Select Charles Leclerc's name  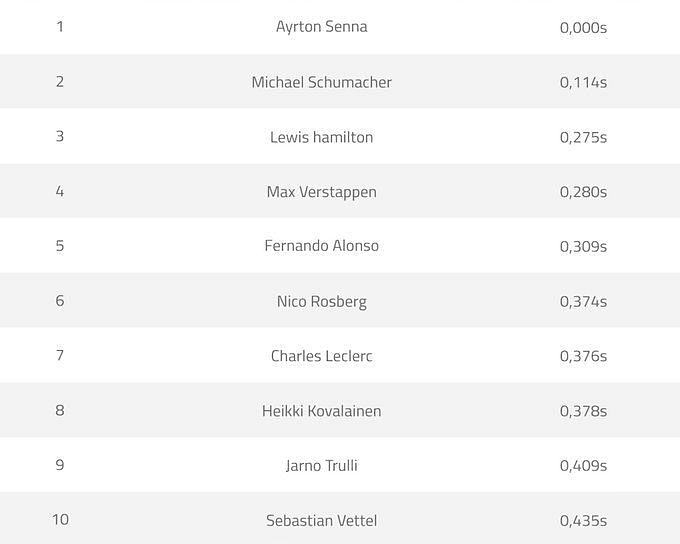(x=322, y=356)
